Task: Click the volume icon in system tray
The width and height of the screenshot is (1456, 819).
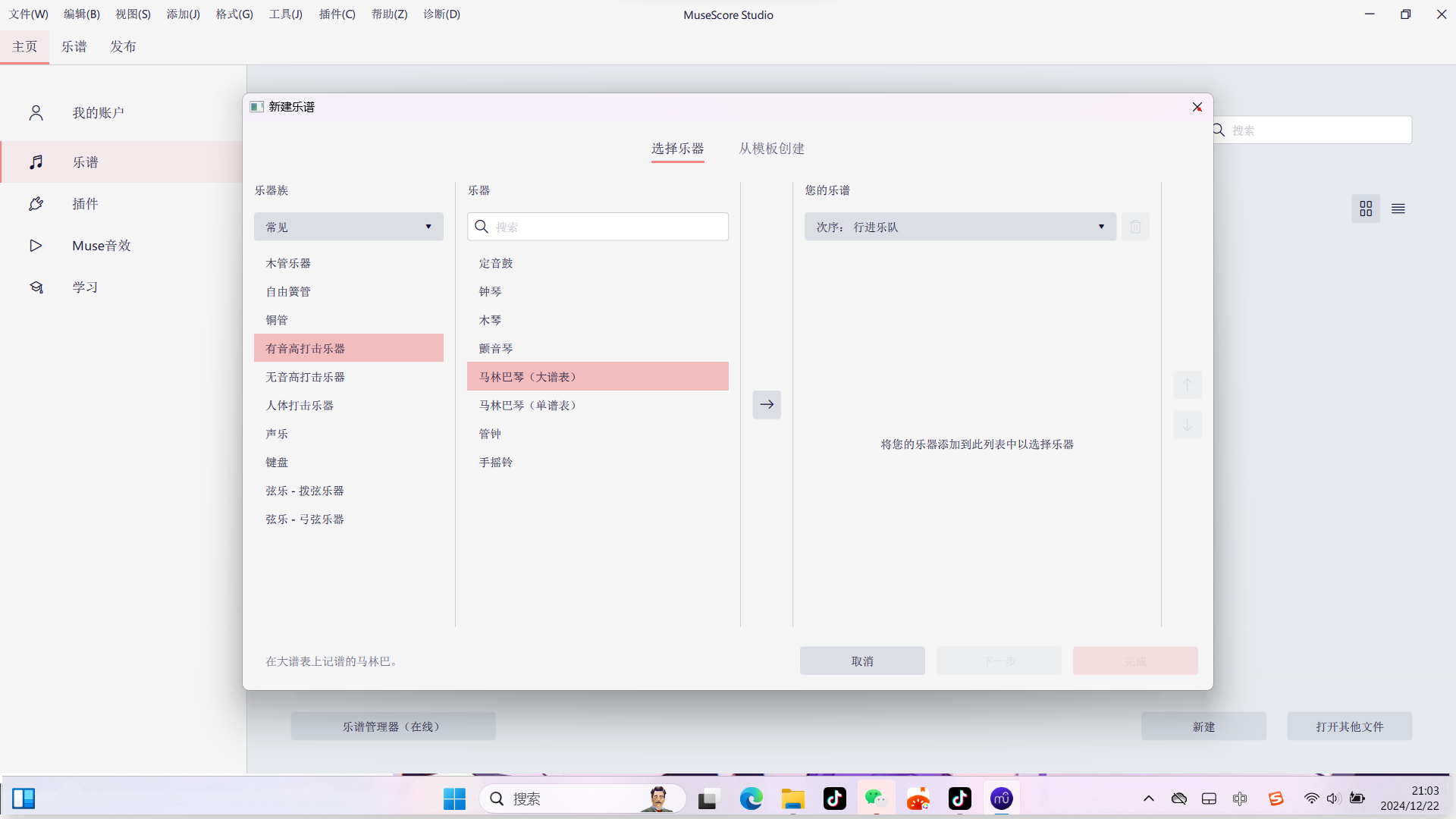Action: [x=1333, y=799]
